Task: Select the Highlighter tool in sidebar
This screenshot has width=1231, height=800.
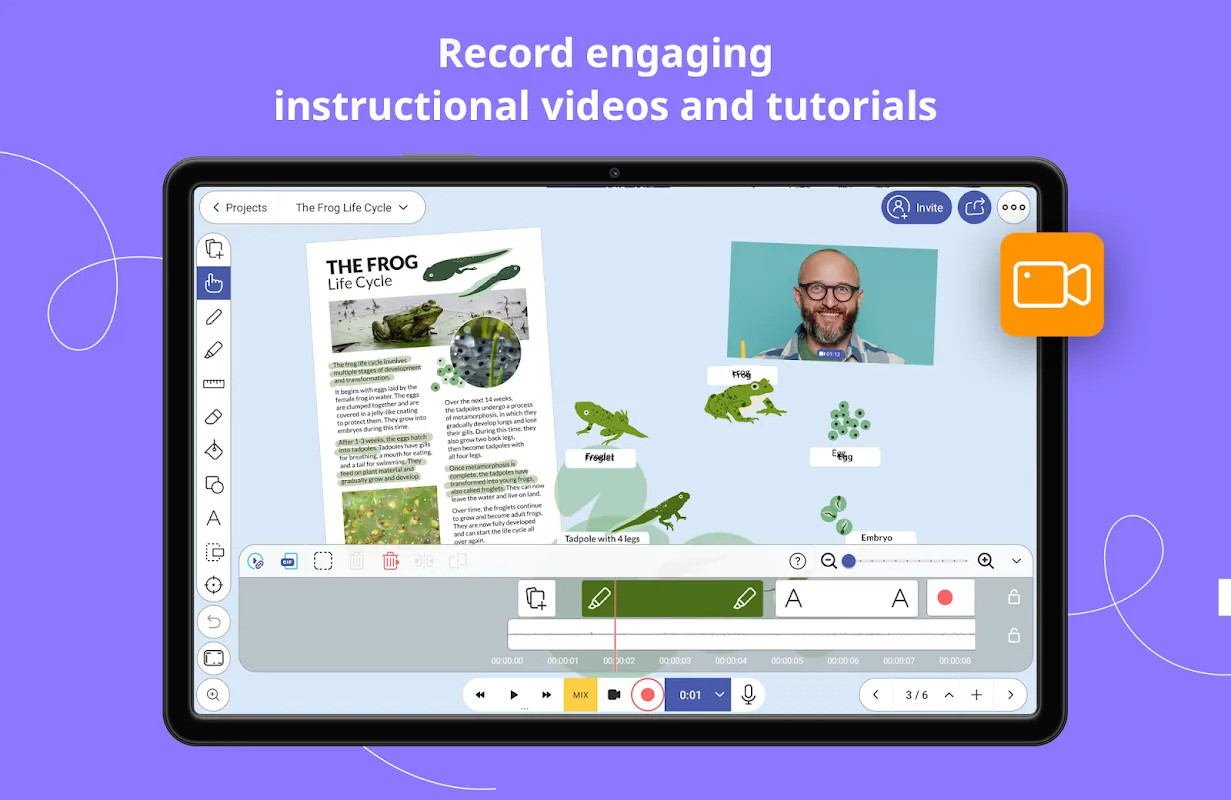Action: tap(213, 350)
